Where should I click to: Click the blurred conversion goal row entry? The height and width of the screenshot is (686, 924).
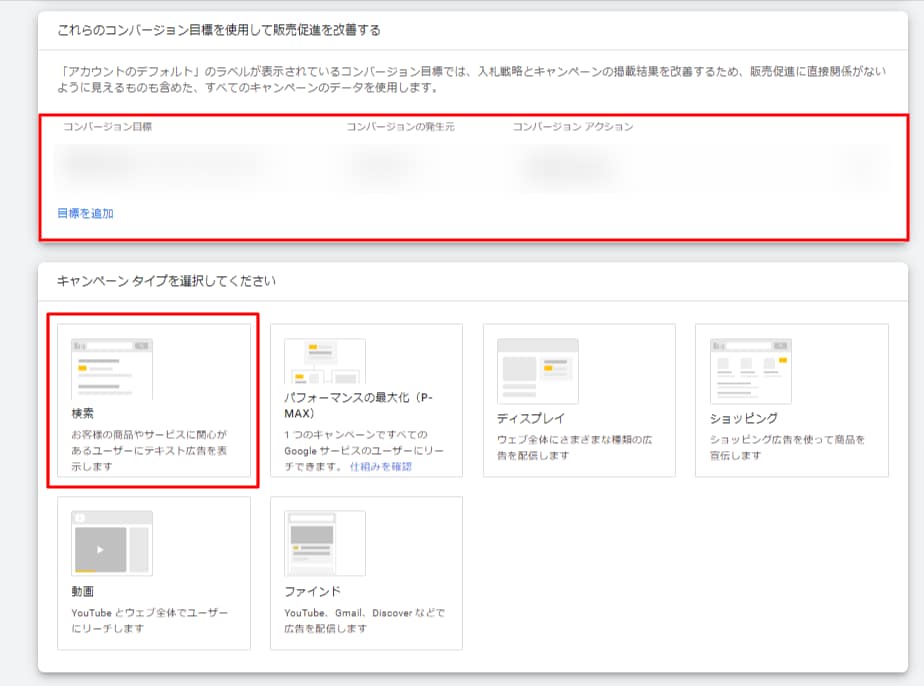point(160,165)
